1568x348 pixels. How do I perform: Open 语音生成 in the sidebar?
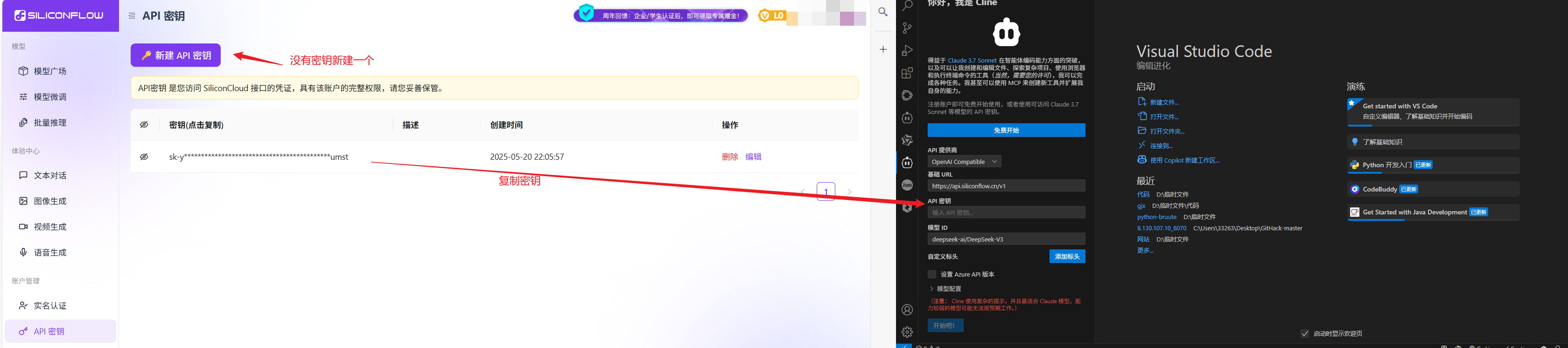[x=60, y=252]
